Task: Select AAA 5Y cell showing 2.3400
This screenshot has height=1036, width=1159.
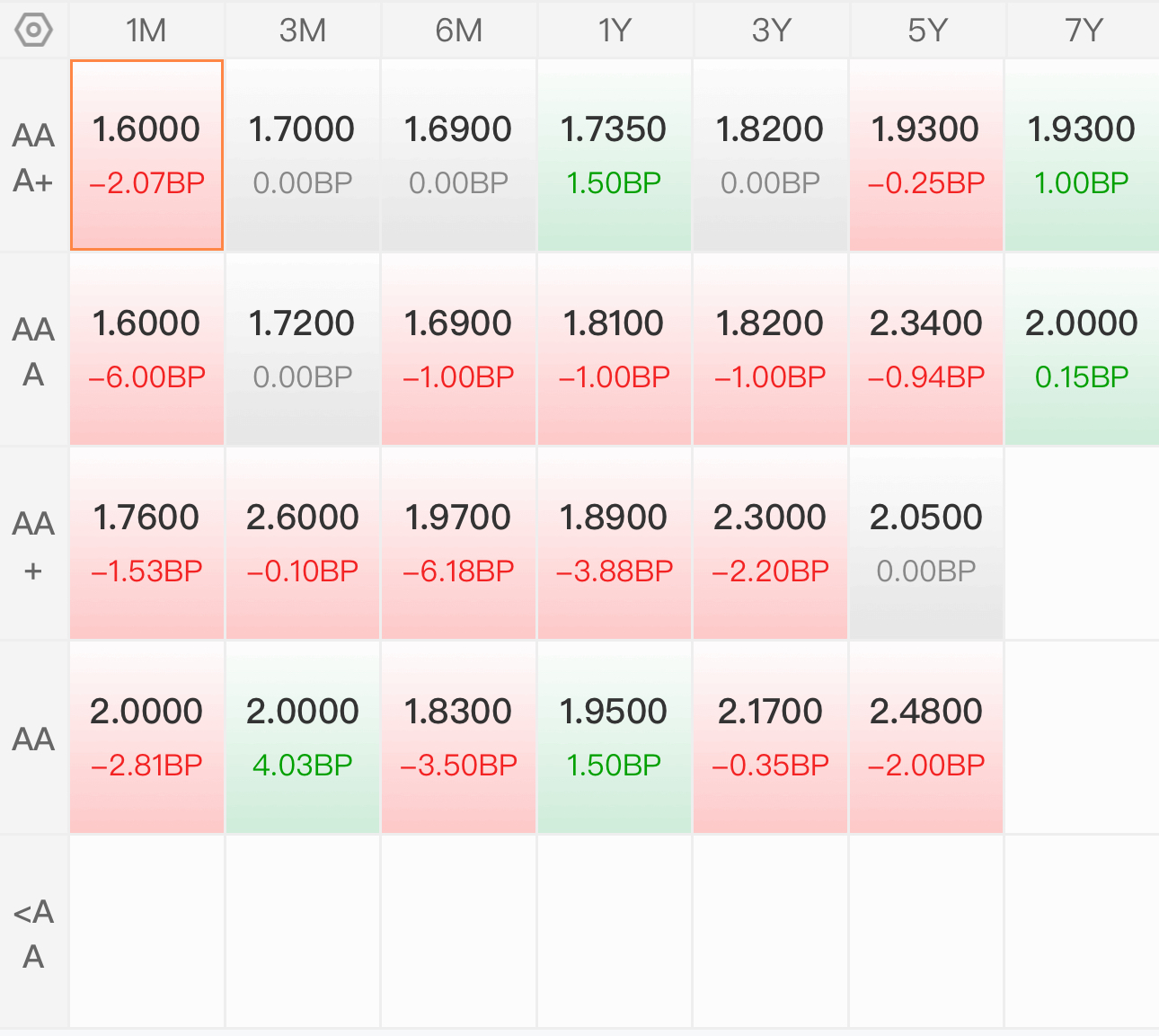Action: click(x=926, y=350)
